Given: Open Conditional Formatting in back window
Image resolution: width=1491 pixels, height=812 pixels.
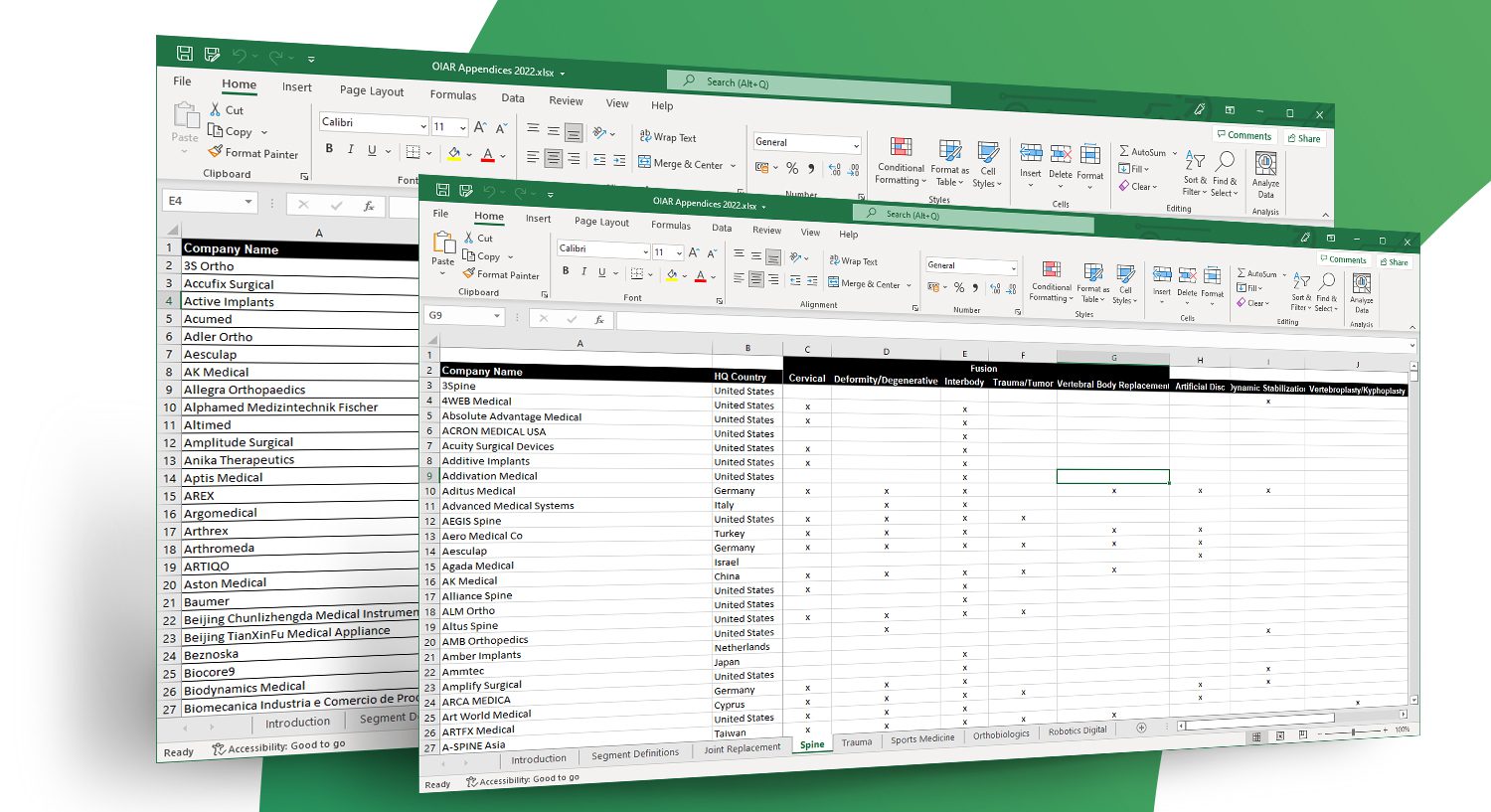Looking at the screenshot, I should 901,161.
